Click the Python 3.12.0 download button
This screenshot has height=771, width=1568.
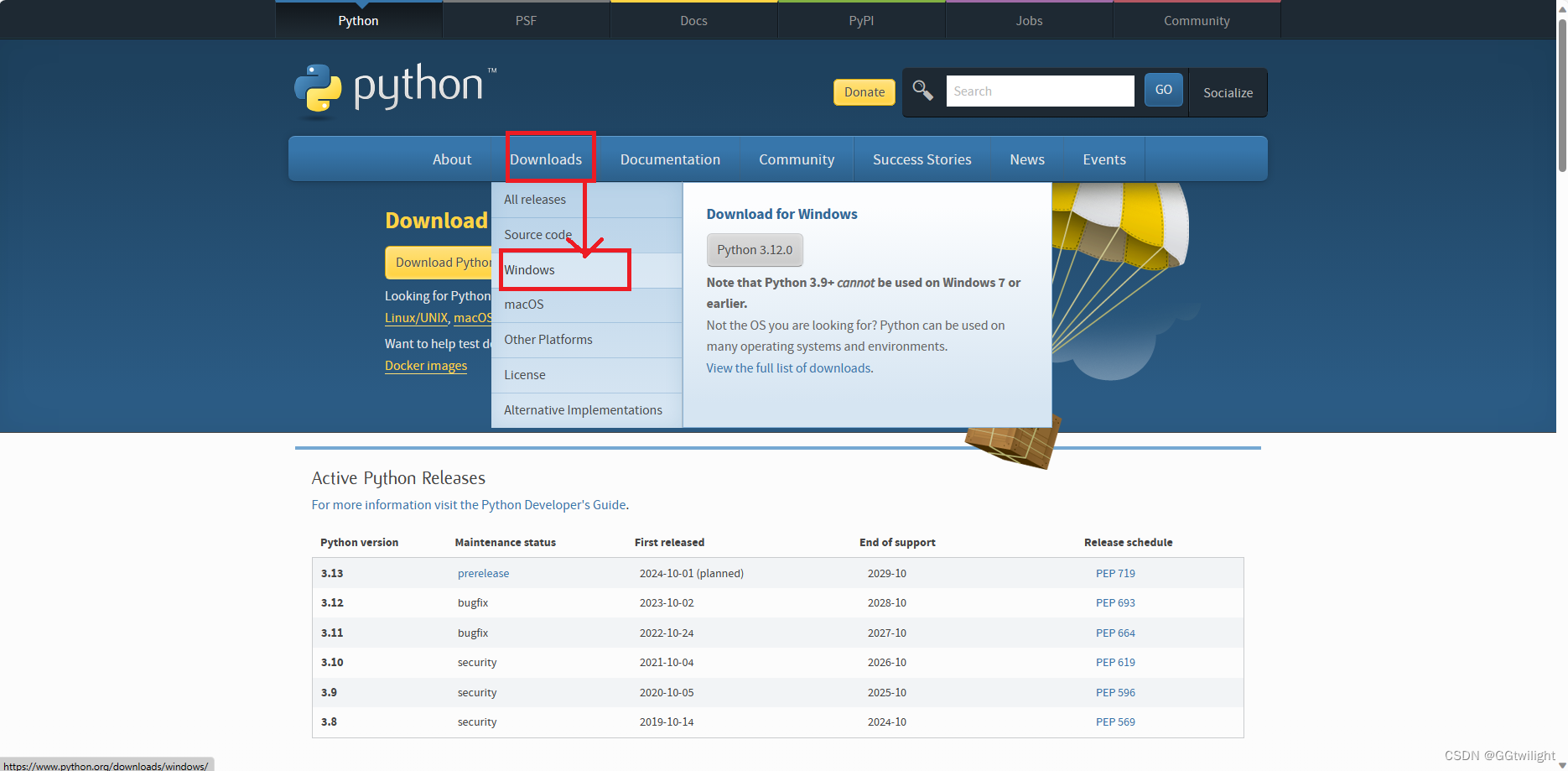(x=755, y=250)
